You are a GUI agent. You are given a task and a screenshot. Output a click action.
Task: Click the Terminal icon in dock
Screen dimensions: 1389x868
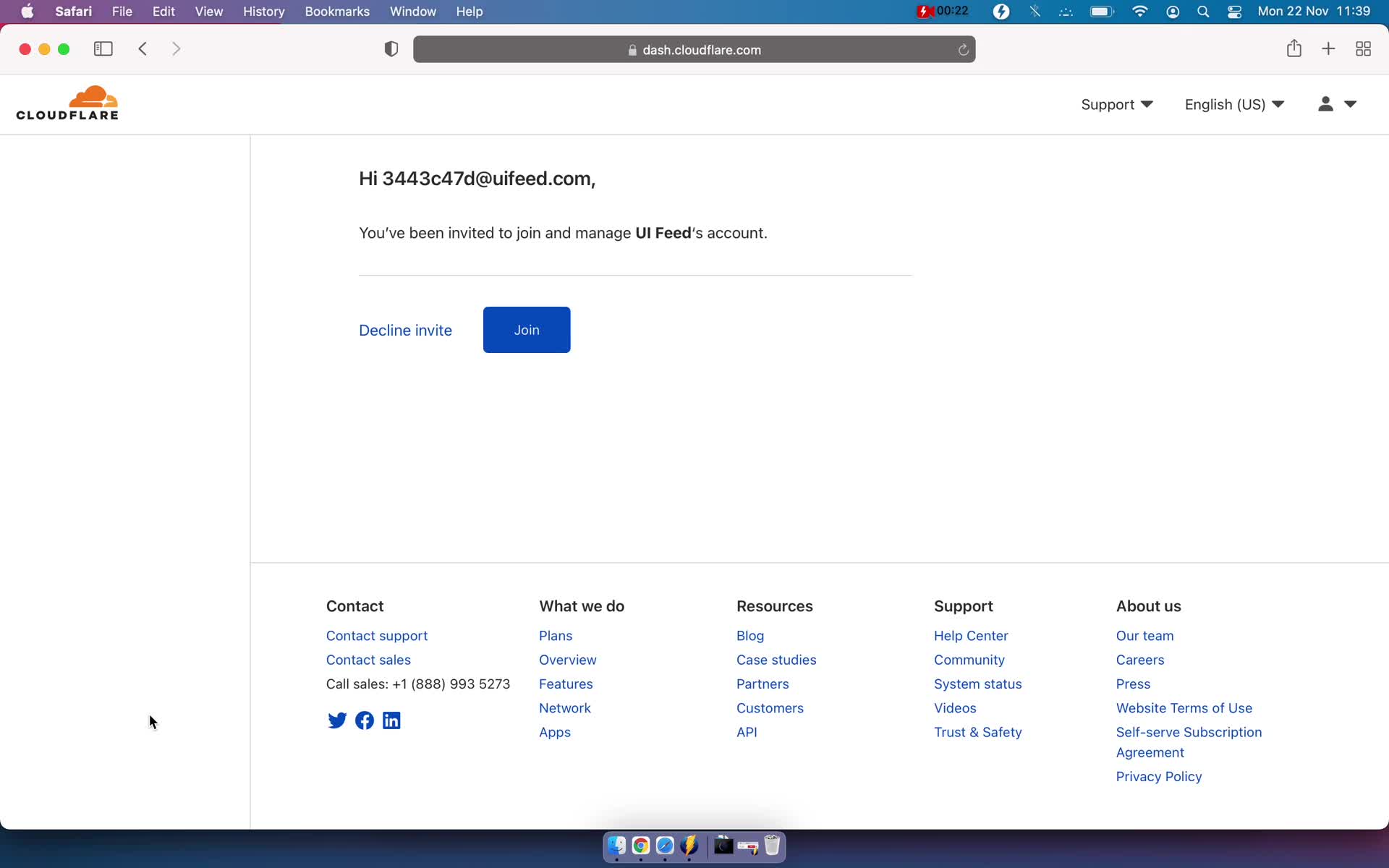pyautogui.click(x=722, y=846)
